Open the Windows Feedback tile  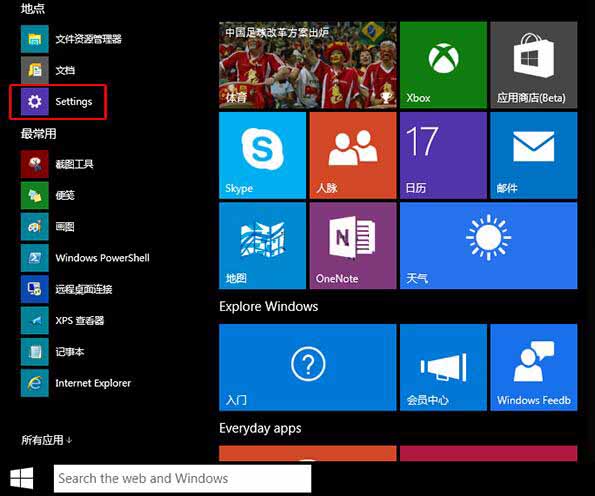pos(534,367)
